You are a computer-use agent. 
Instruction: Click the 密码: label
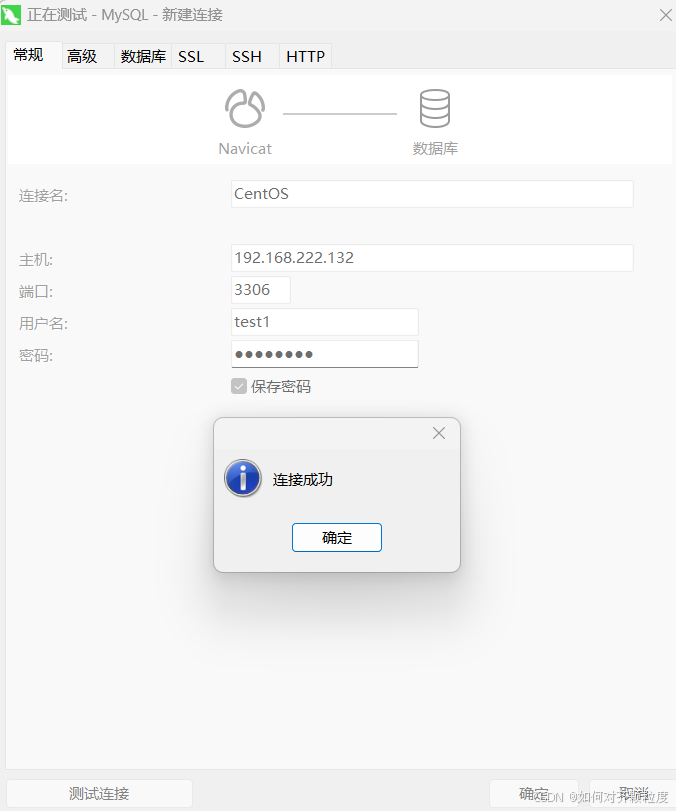coord(36,355)
